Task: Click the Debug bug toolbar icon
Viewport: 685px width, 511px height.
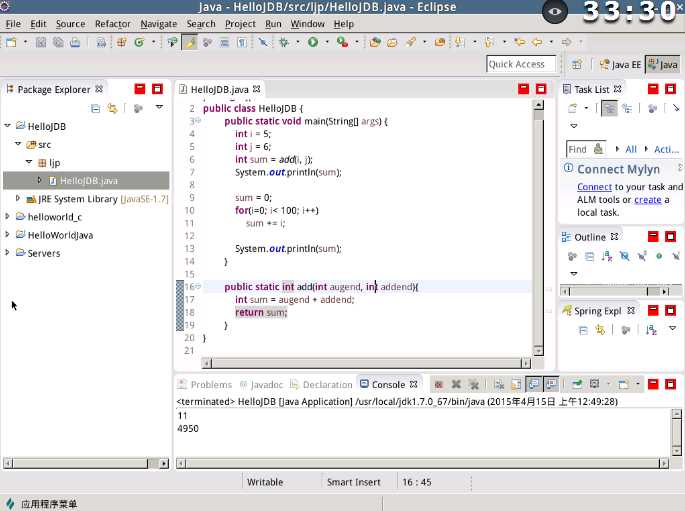Action: [284, 42]
